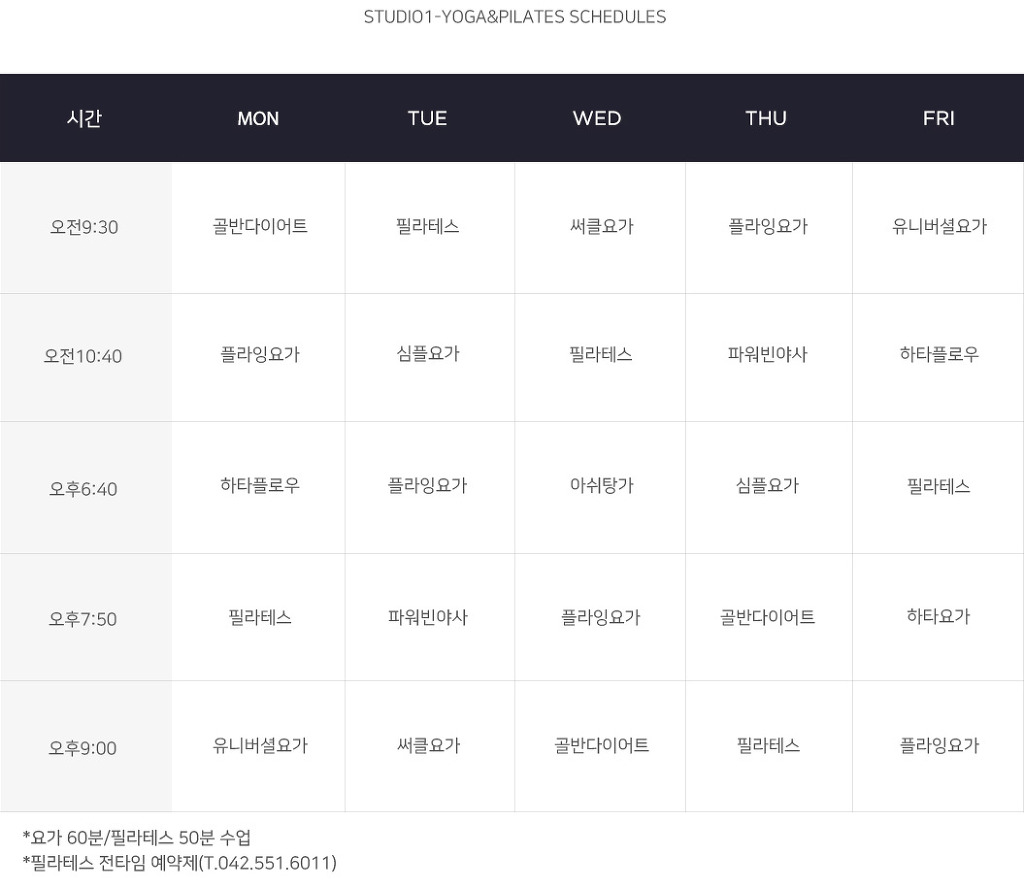Select Friday 오전9:30 유니버셜요가 class
The image size is (1024, 888).
[x=939, y=227]
